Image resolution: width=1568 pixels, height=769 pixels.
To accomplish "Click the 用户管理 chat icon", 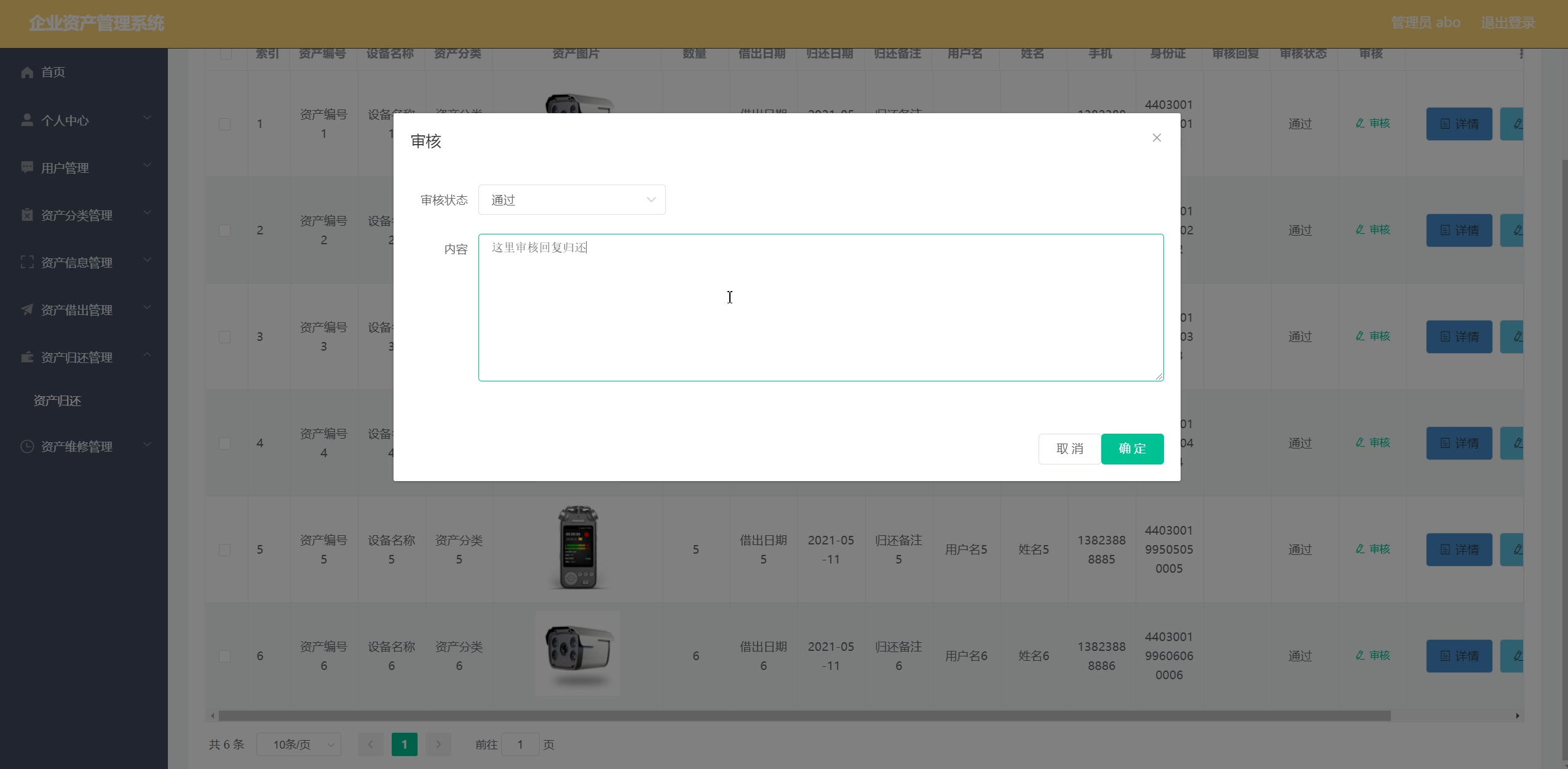I will 28,167.
